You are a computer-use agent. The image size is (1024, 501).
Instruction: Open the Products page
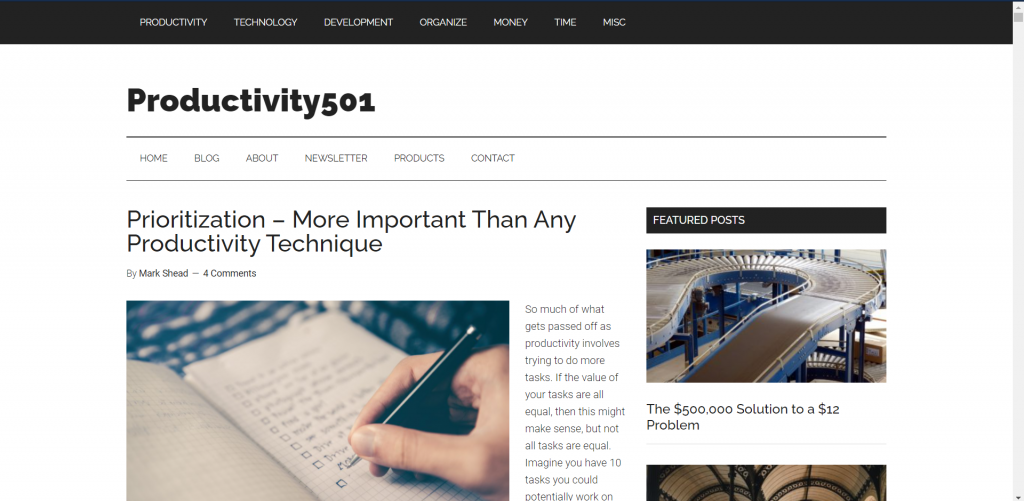(x=419, y=158)
